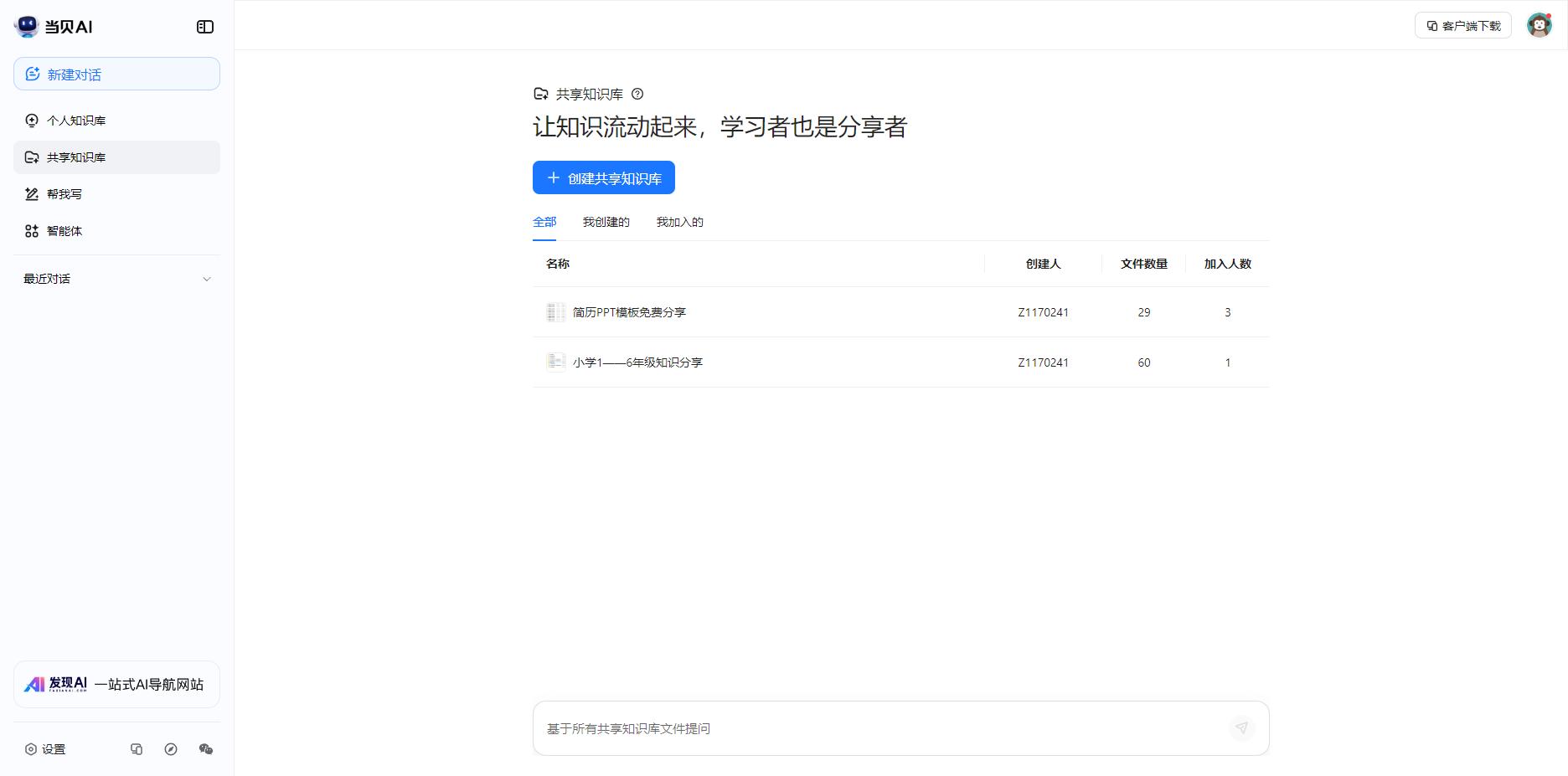Click the 客户端下载 button

pos(1462,25)
